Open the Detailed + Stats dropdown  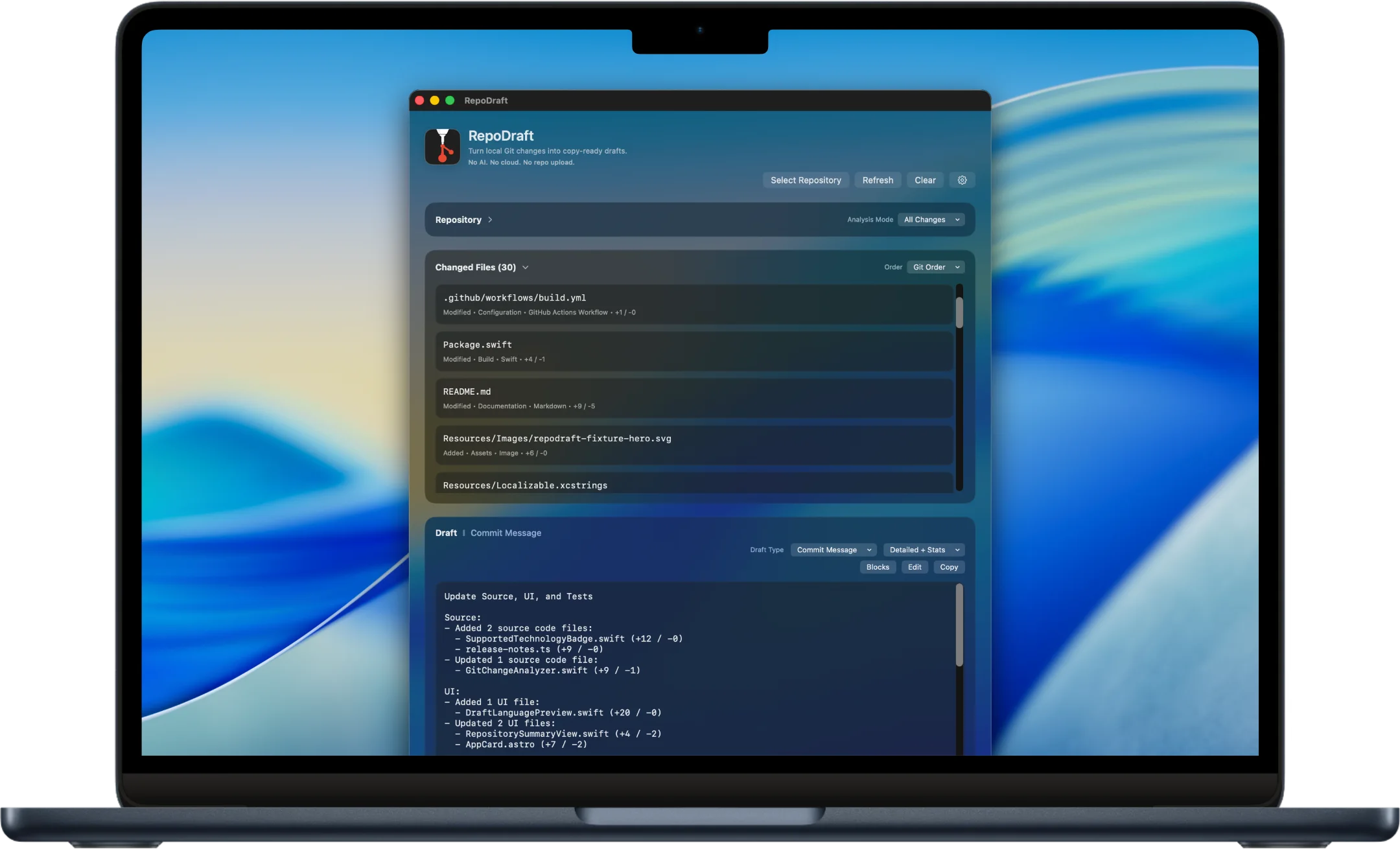[x=924, y=550]
